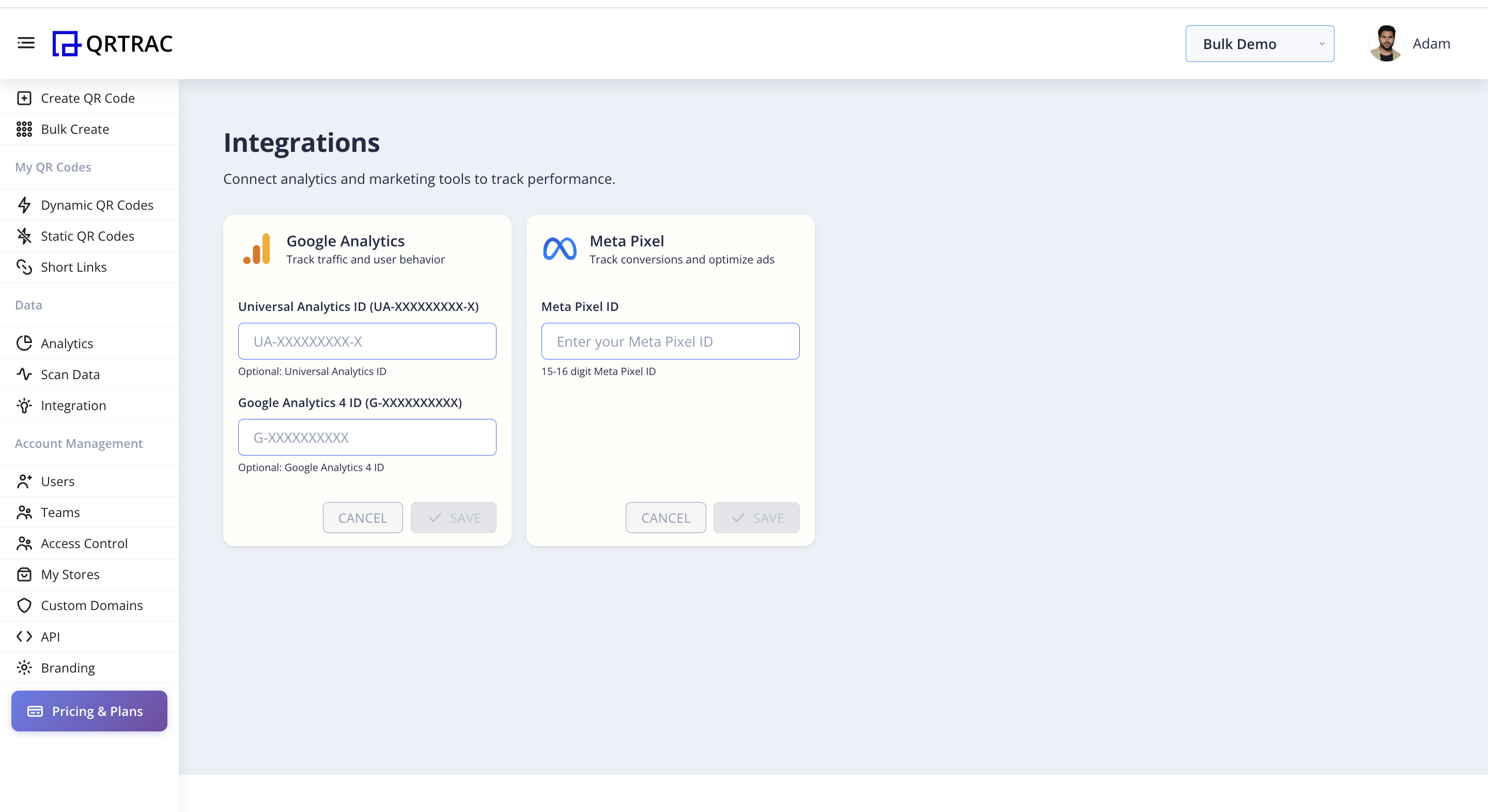1488x812 pixels.
Task: Open Integration via the lightbulb icon
Action: (24, 405)
